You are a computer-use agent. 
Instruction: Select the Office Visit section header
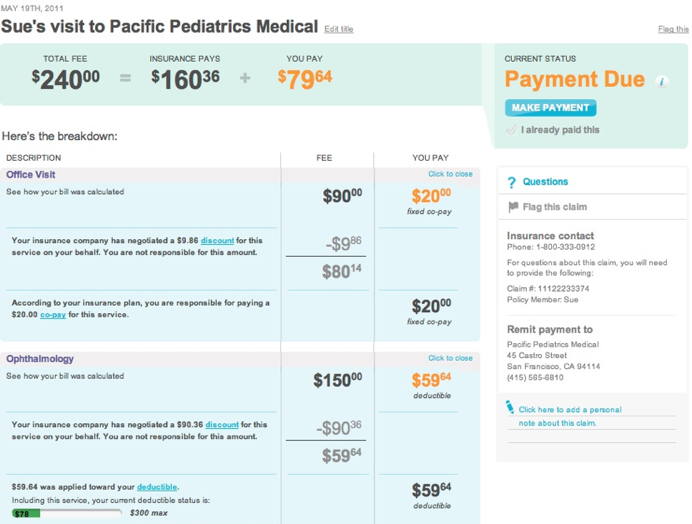point(31,175)
